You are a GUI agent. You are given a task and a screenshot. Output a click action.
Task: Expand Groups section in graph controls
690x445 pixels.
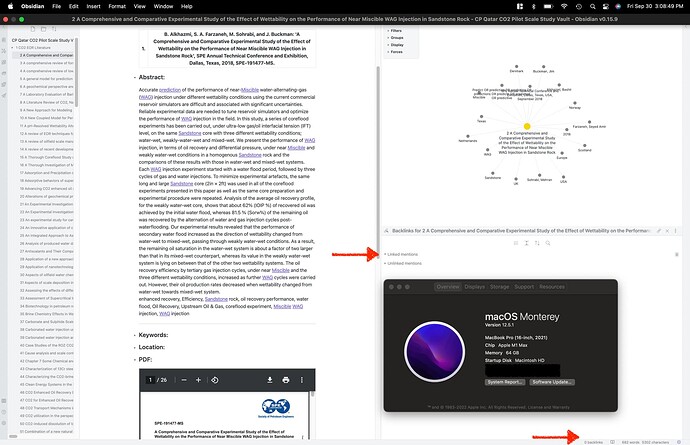pyautogui.click(x=395, y=38)
